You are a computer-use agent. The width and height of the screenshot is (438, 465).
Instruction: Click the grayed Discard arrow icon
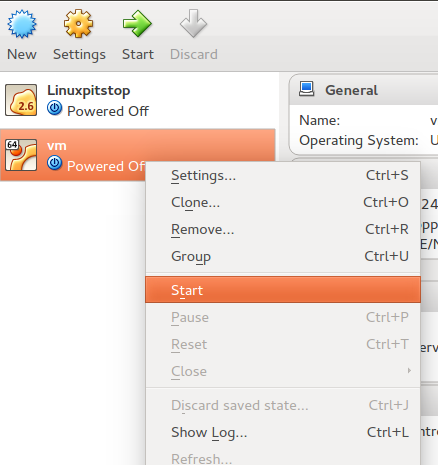[x=193, y=23]
